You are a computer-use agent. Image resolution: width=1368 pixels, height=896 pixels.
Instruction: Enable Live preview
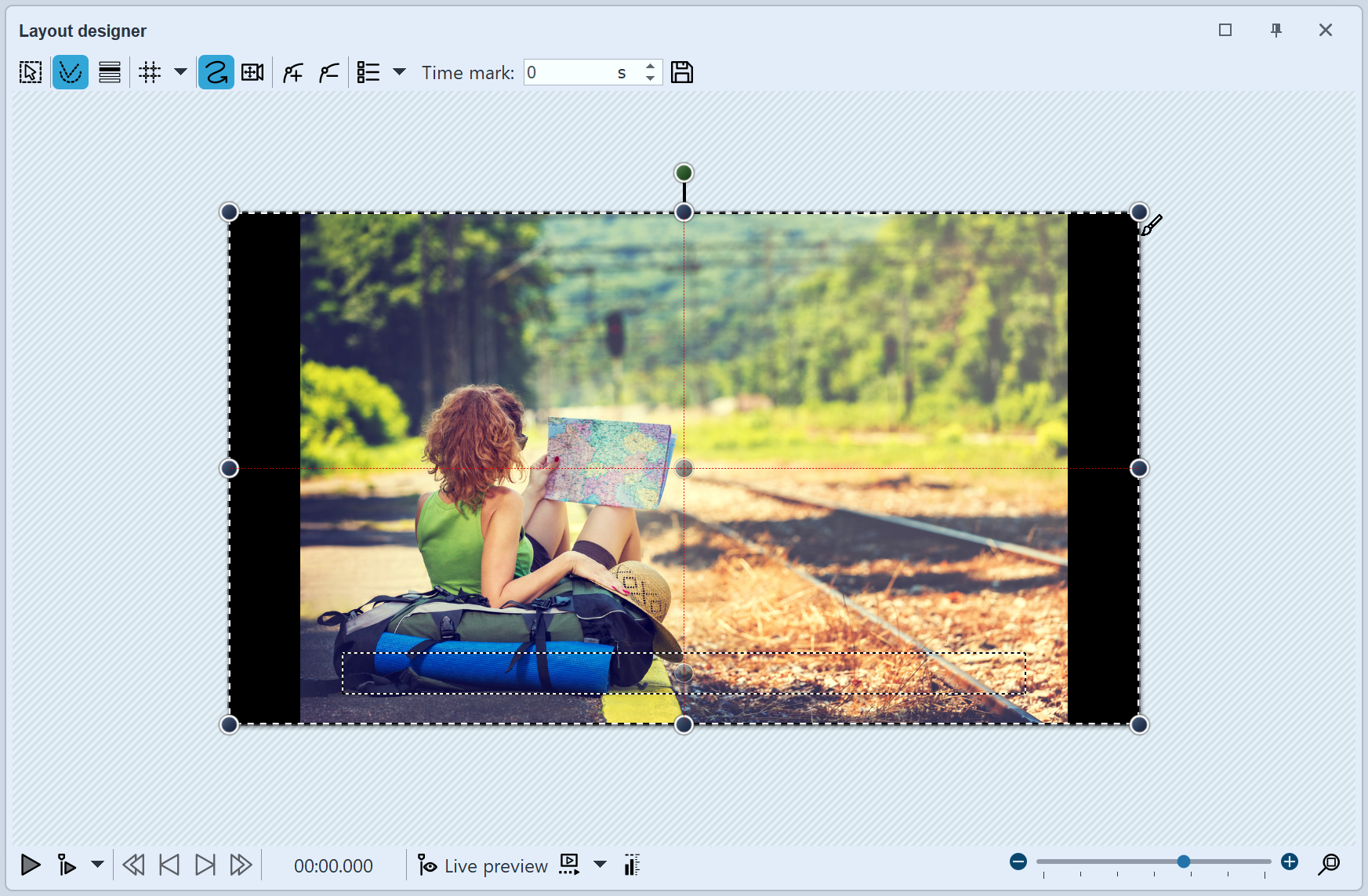[481, 865]
